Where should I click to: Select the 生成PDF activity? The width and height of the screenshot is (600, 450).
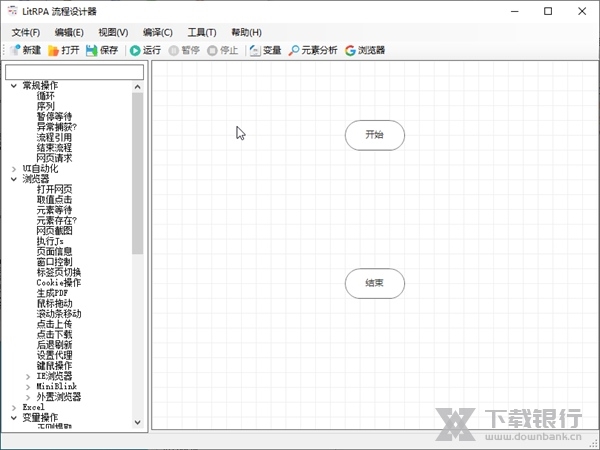[x=52, y=293]
